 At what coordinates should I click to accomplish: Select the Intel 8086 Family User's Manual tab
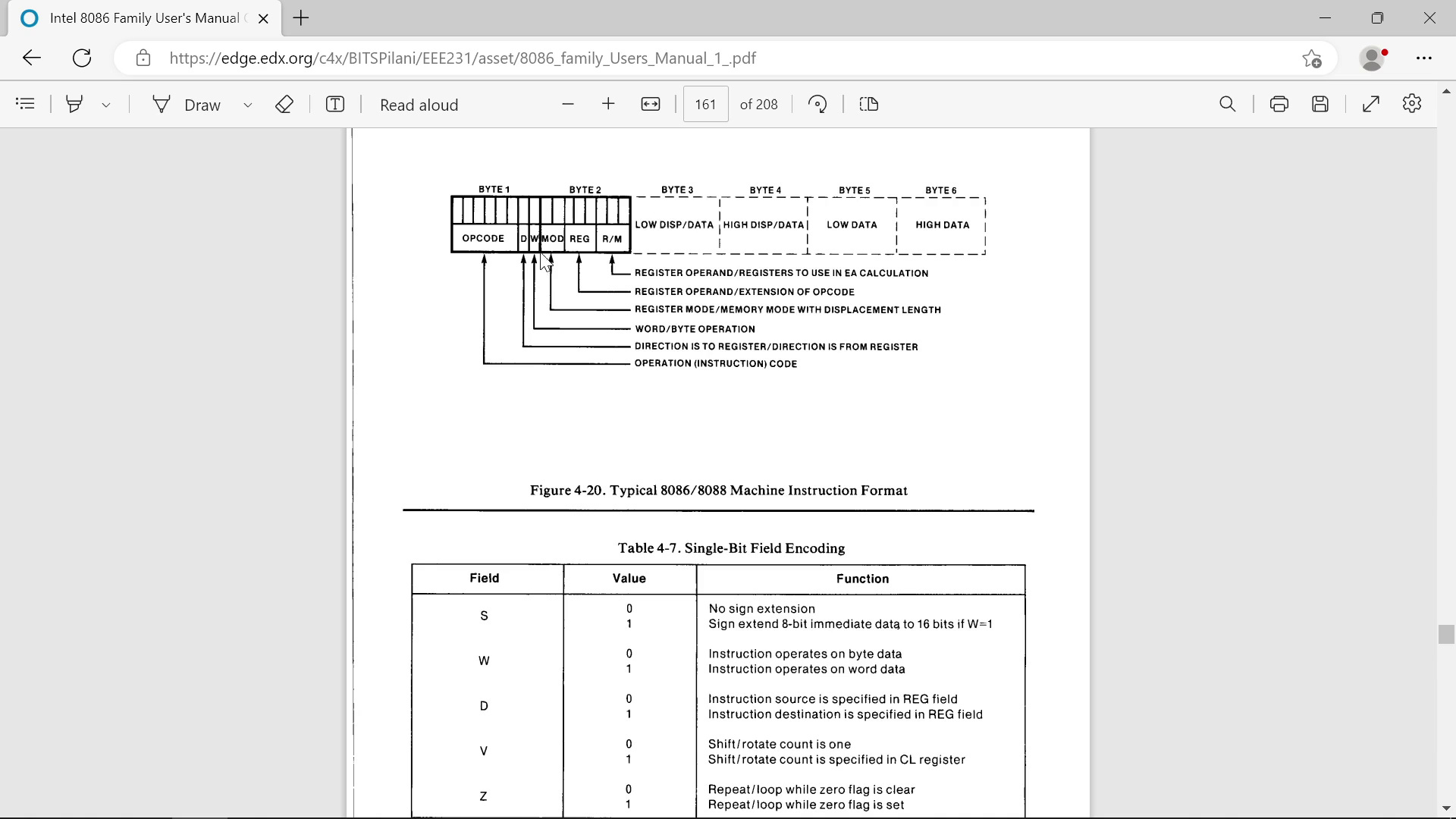[136, 17]
